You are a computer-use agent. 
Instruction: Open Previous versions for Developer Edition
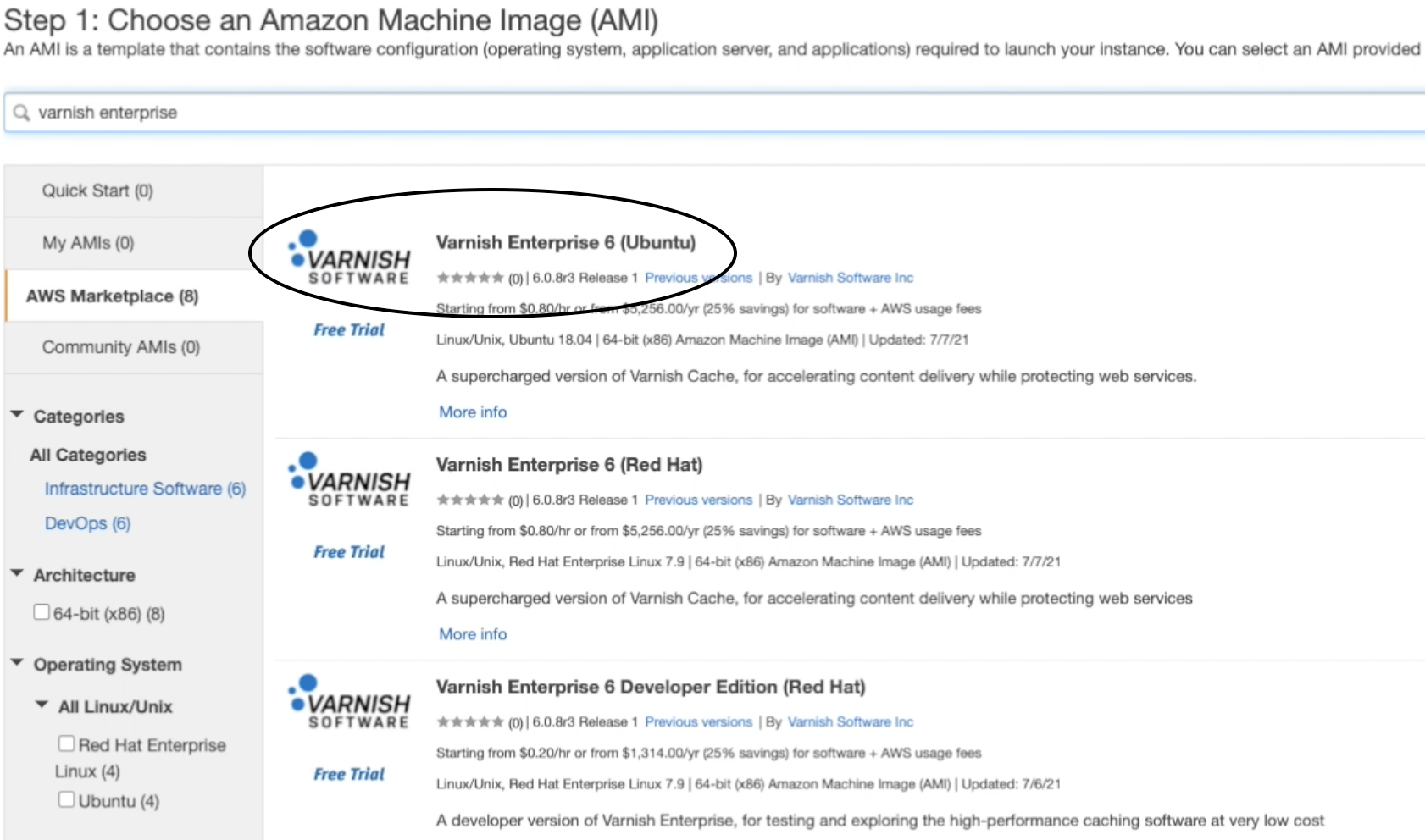[x=698, y=722]
